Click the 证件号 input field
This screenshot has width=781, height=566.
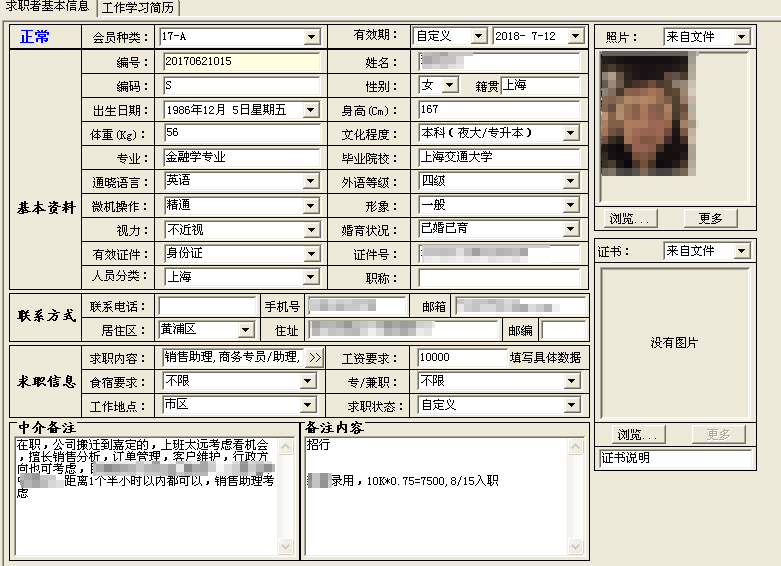[500, 254]
